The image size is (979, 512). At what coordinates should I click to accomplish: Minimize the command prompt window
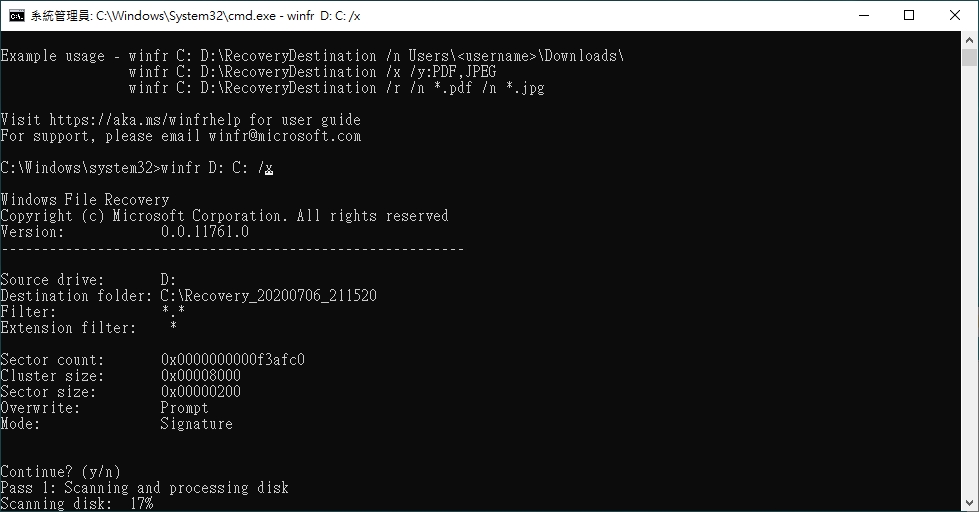(x=863, y=16)
